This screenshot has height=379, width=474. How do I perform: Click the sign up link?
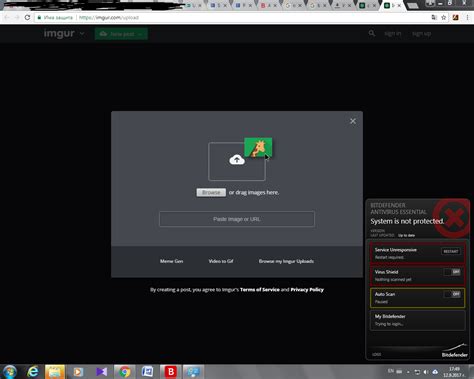pyautogui.click(x=421, y=34)
